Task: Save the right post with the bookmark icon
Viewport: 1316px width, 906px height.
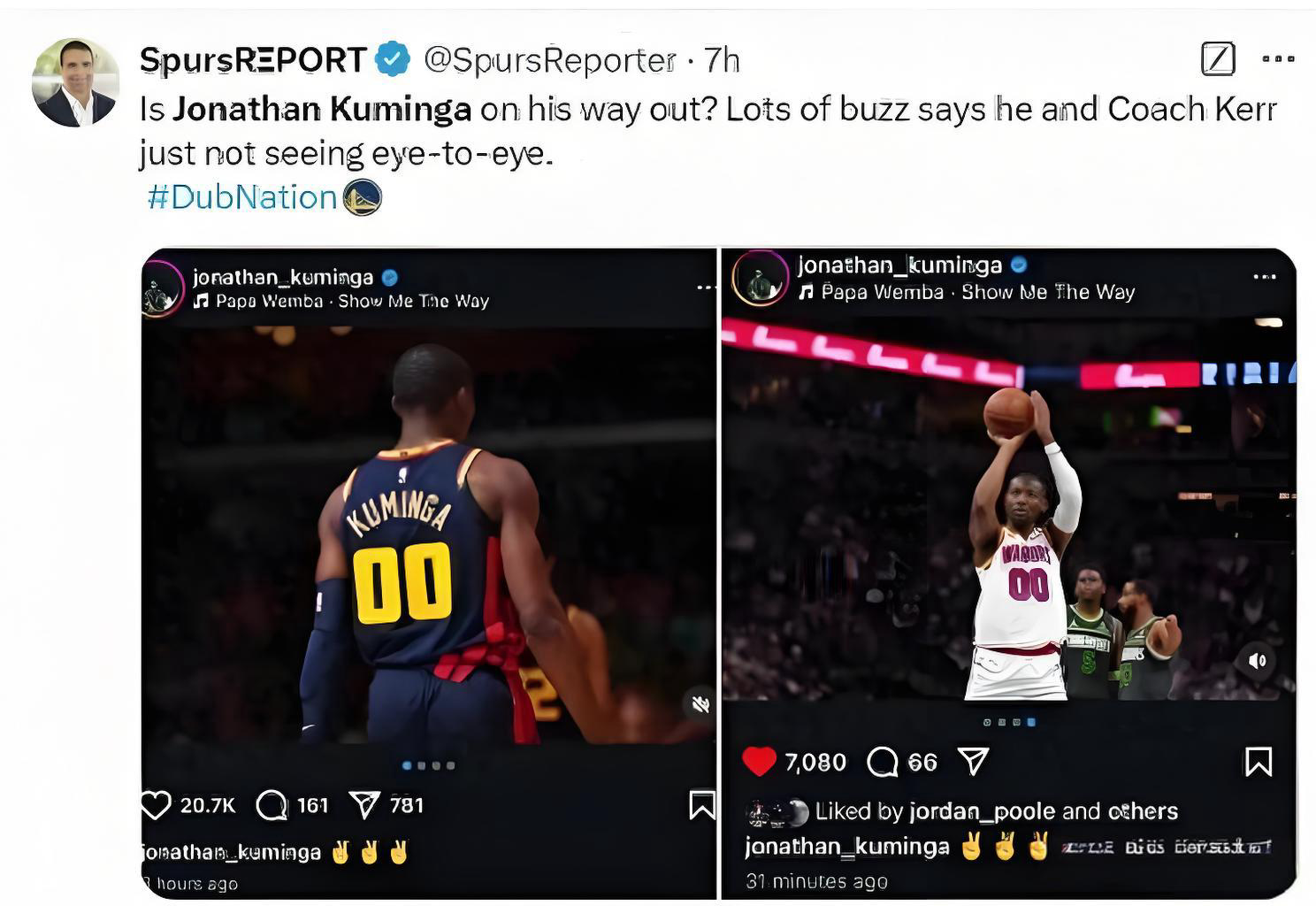Action: coord(1259,761)
